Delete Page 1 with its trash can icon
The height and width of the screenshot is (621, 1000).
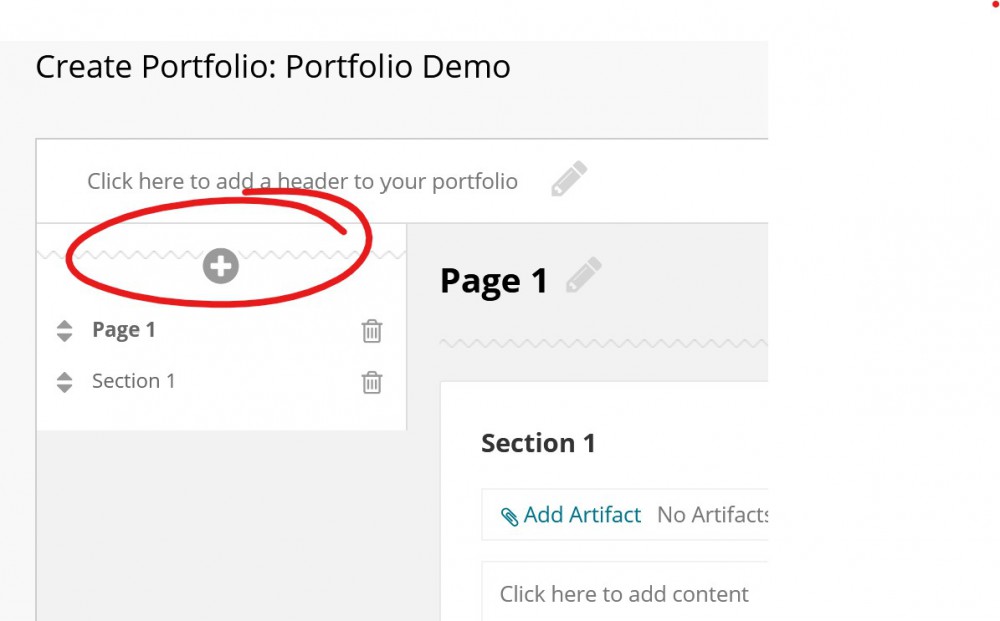(x=371, y=330)
